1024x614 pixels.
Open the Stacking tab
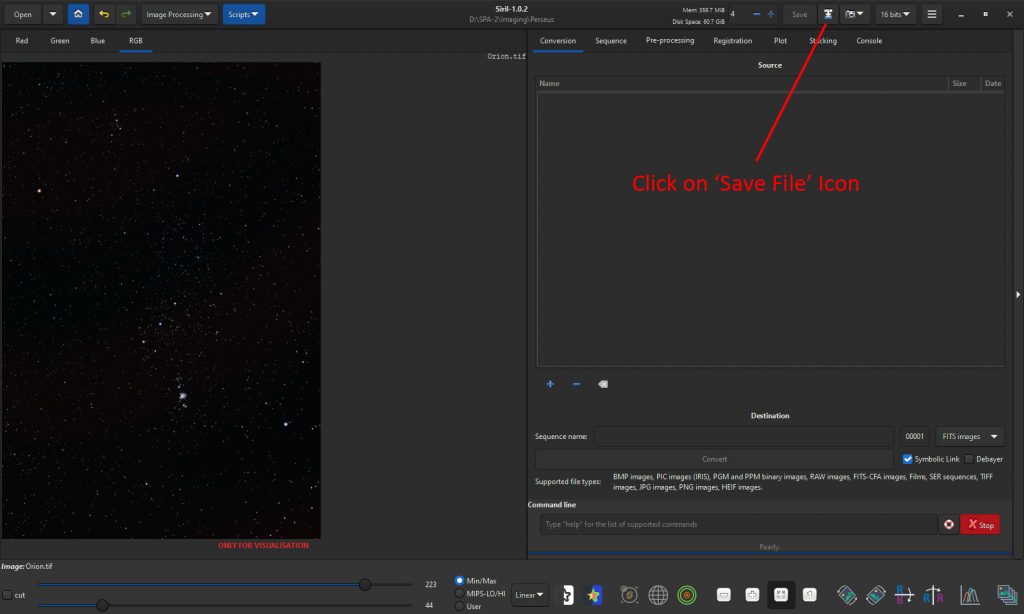[822, 40]
